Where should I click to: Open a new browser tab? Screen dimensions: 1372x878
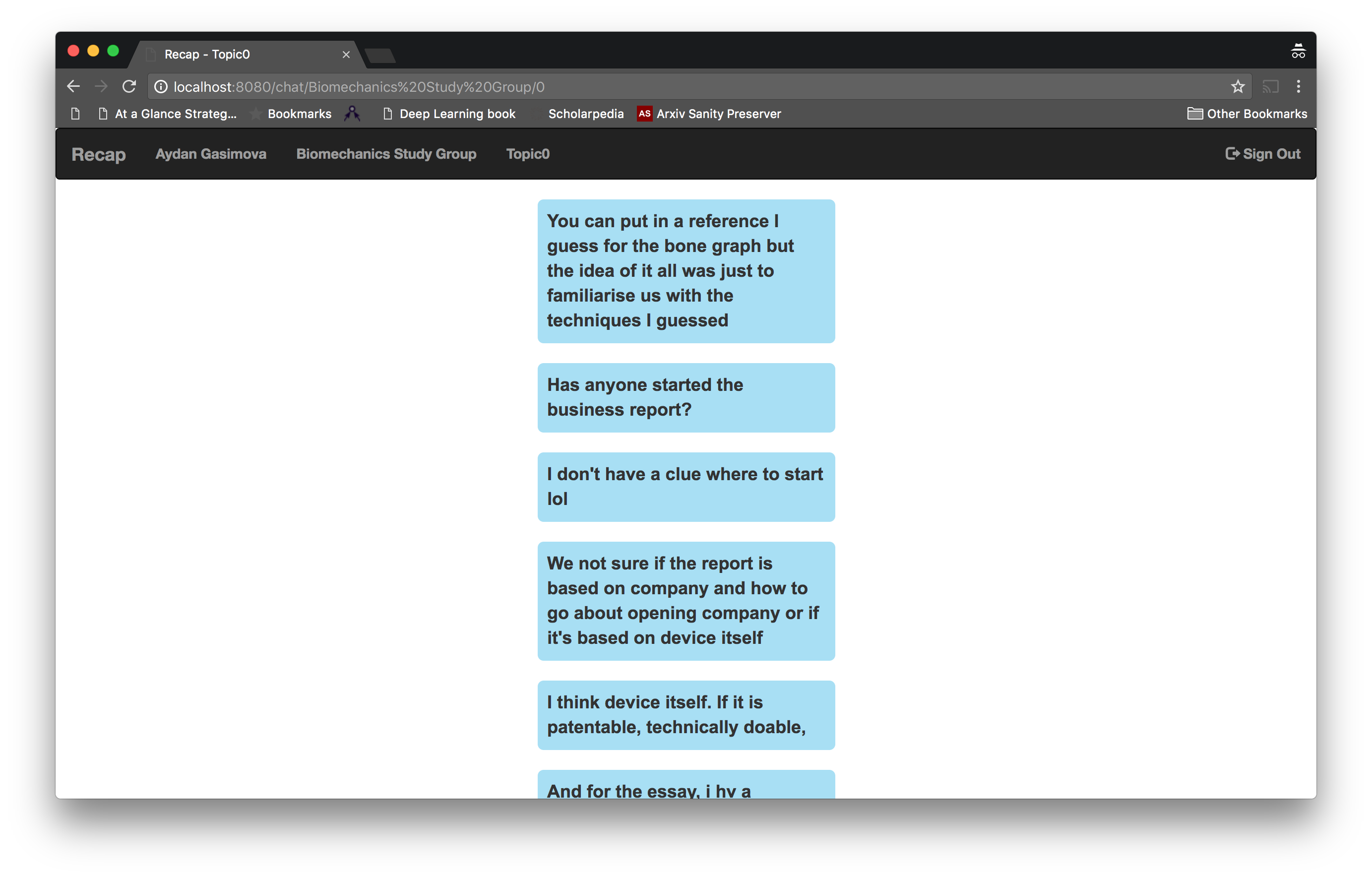(x=380, y=55)
